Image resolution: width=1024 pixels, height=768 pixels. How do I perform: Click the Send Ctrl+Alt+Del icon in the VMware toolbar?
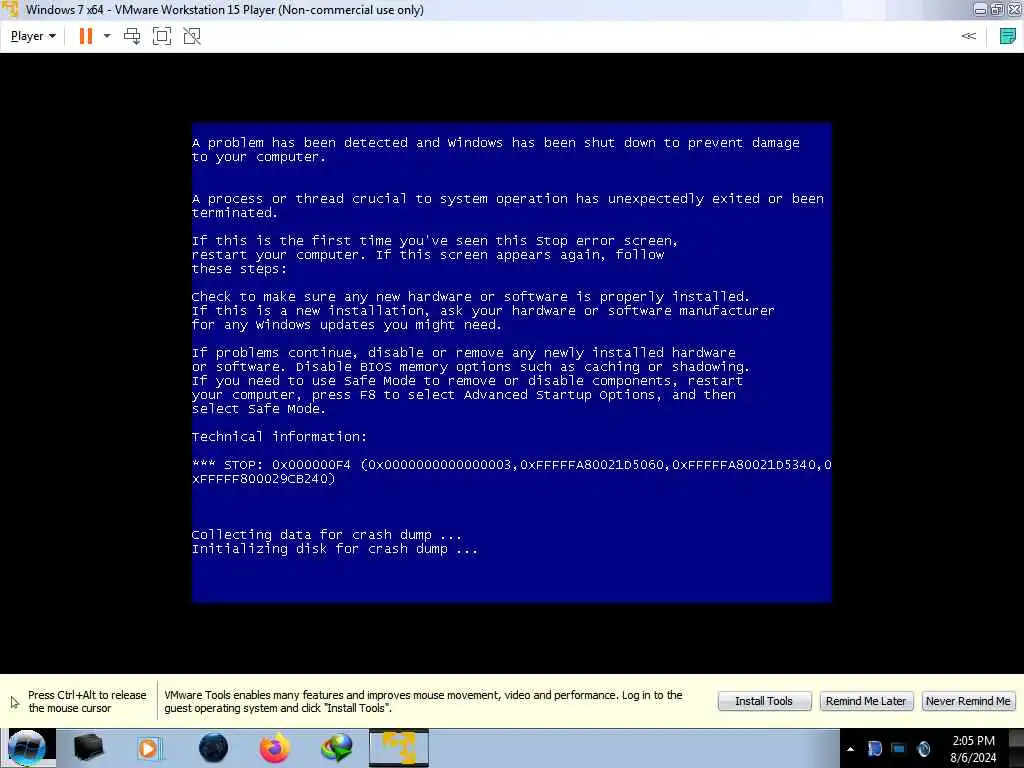click(132, 36)
